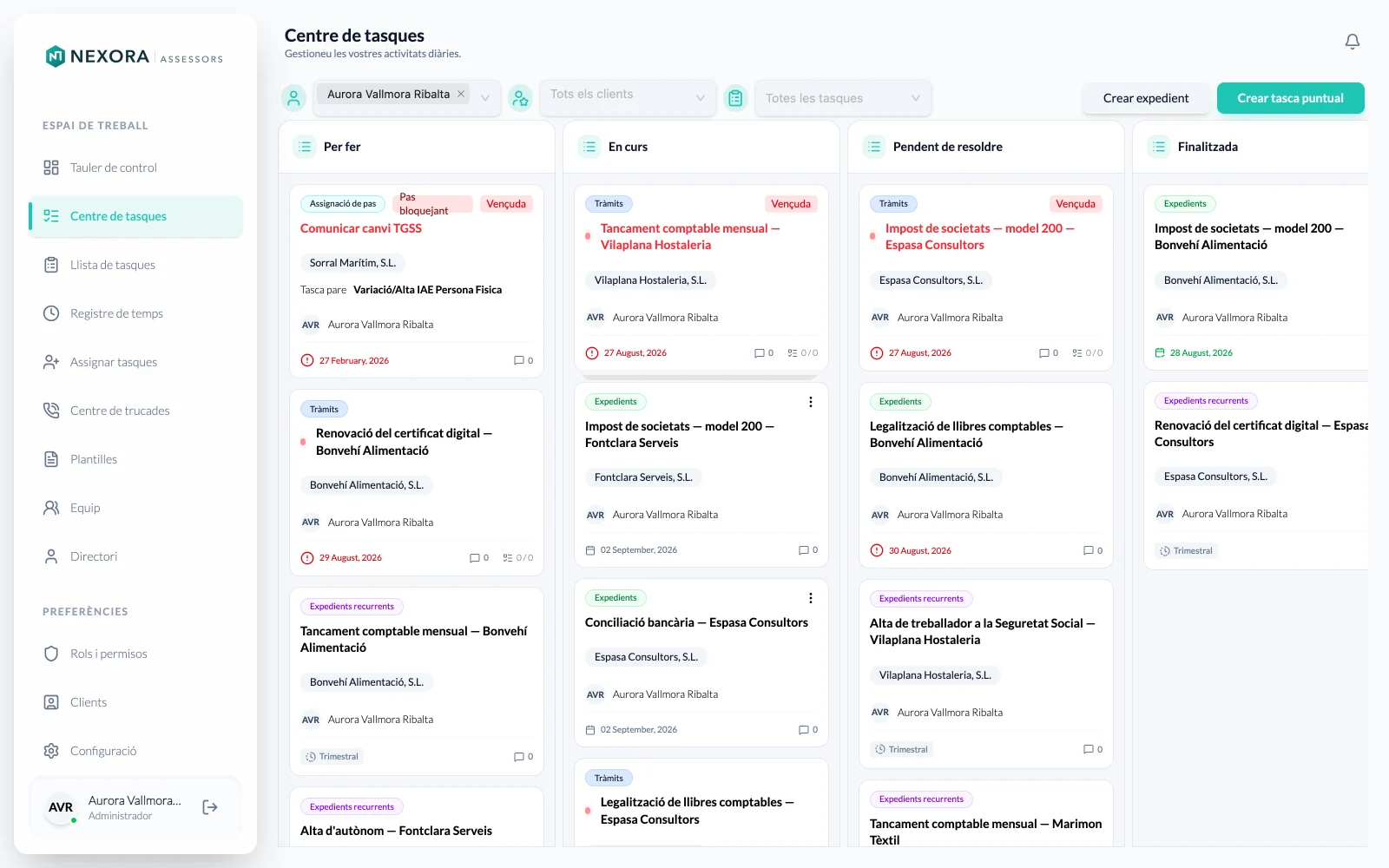Click the 27 February, 2026 due date
1389x868 pixels.
click(x=353, y=360)
